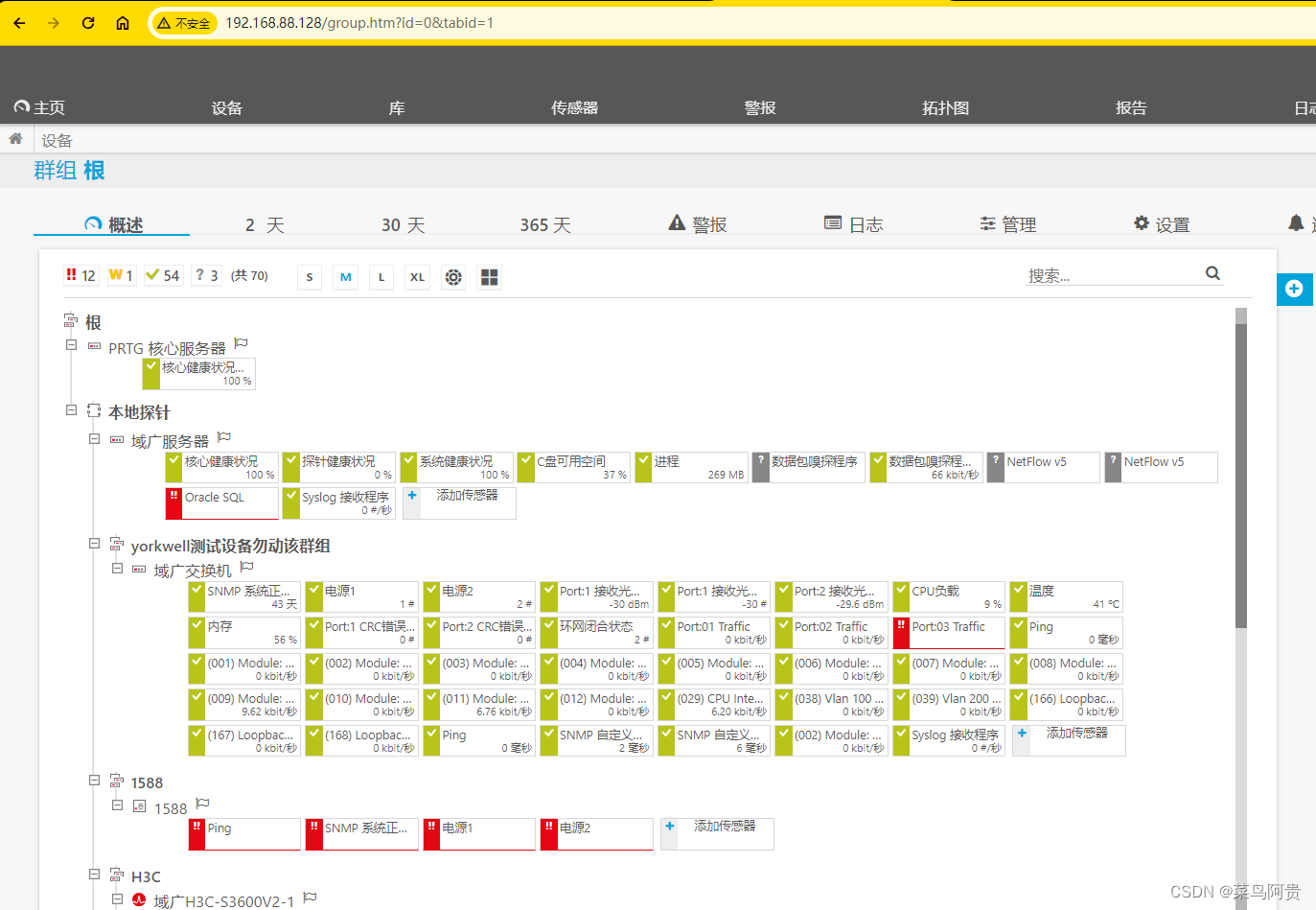Open the 拓扑图 main menu

point(946,108)
